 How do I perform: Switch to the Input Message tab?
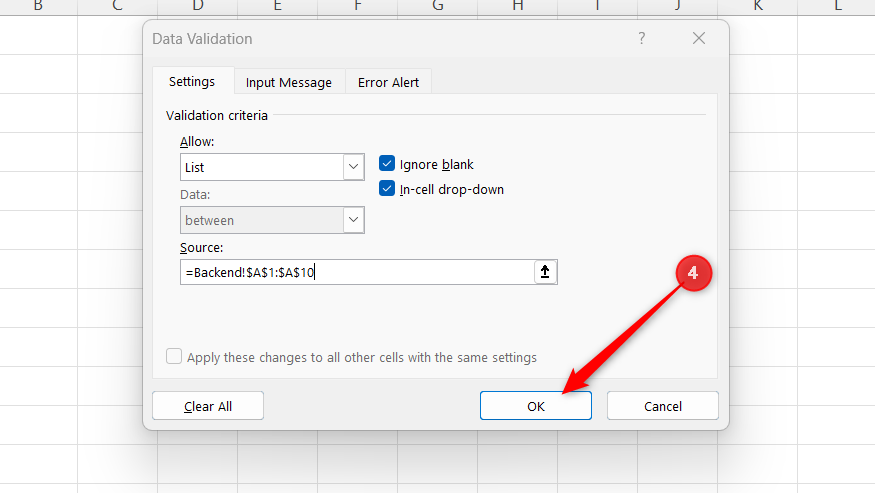pos(289,83)
